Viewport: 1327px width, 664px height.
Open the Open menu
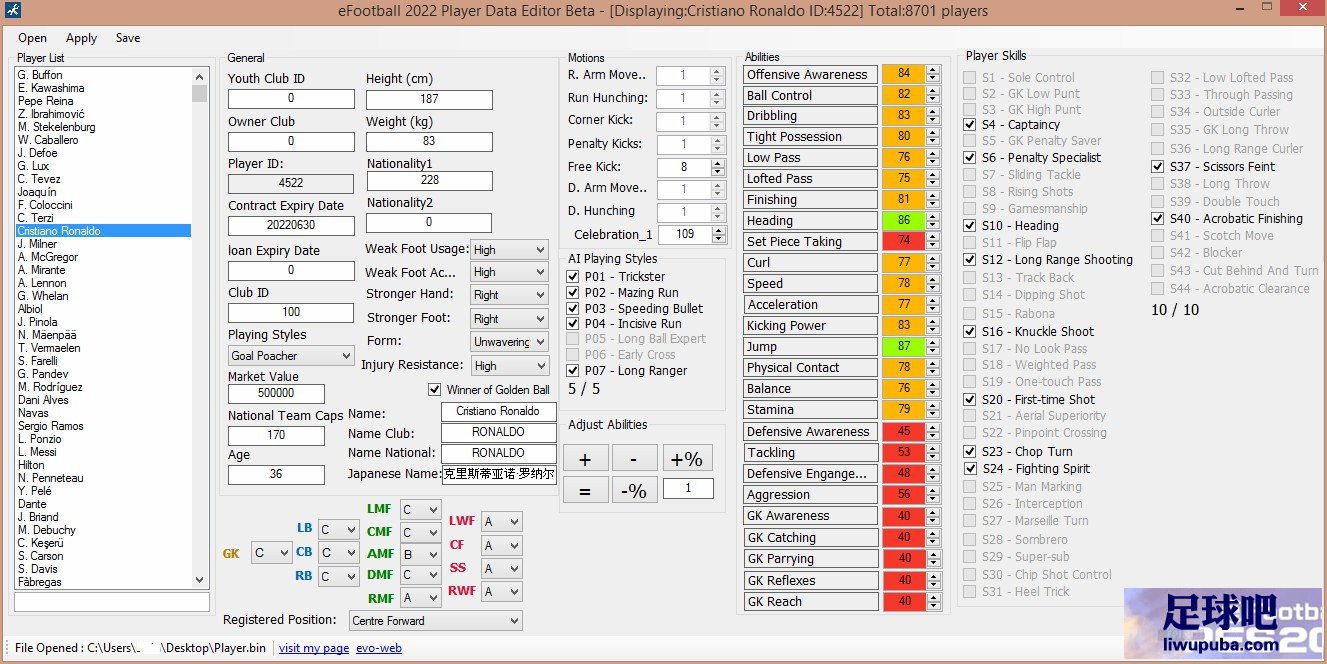(x=32, y=38)
